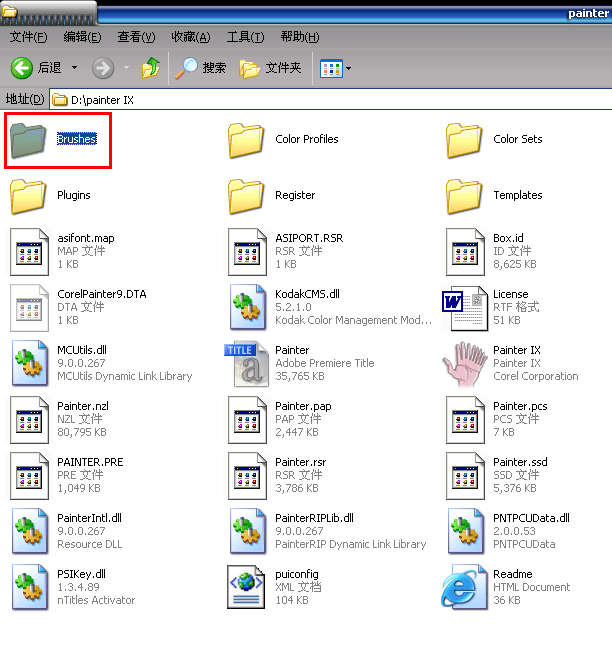Select the Box.id file icon

click(465, 252)
